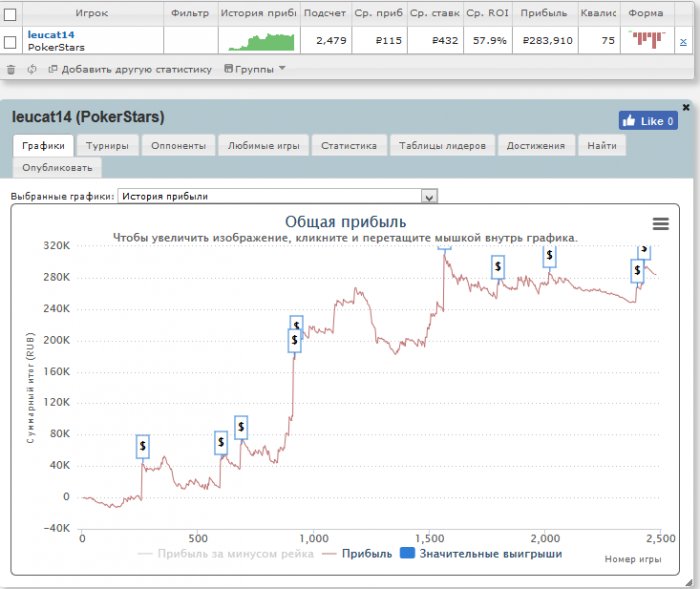Toggle Прибыль за минусом рейка legend series
This screenshot has width=700, height=589.
tap(226, 554)
